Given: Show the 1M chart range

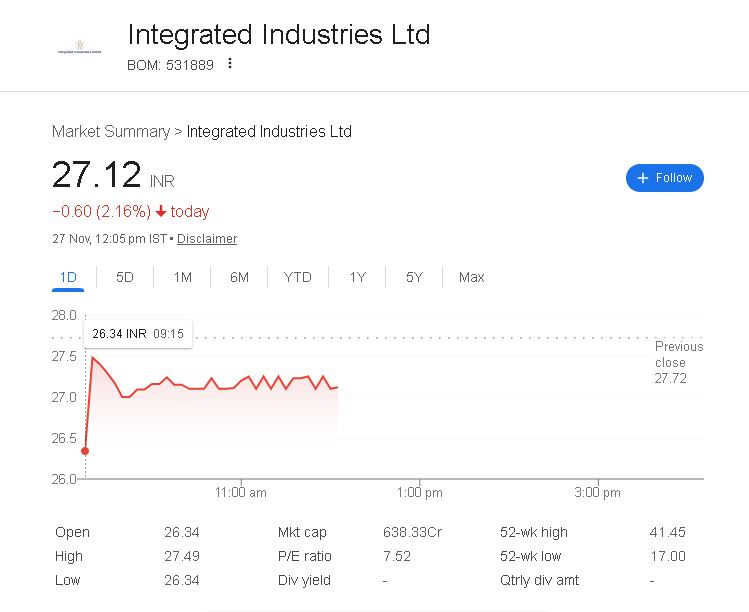Looking at the screenshot, I should (182, 277).
